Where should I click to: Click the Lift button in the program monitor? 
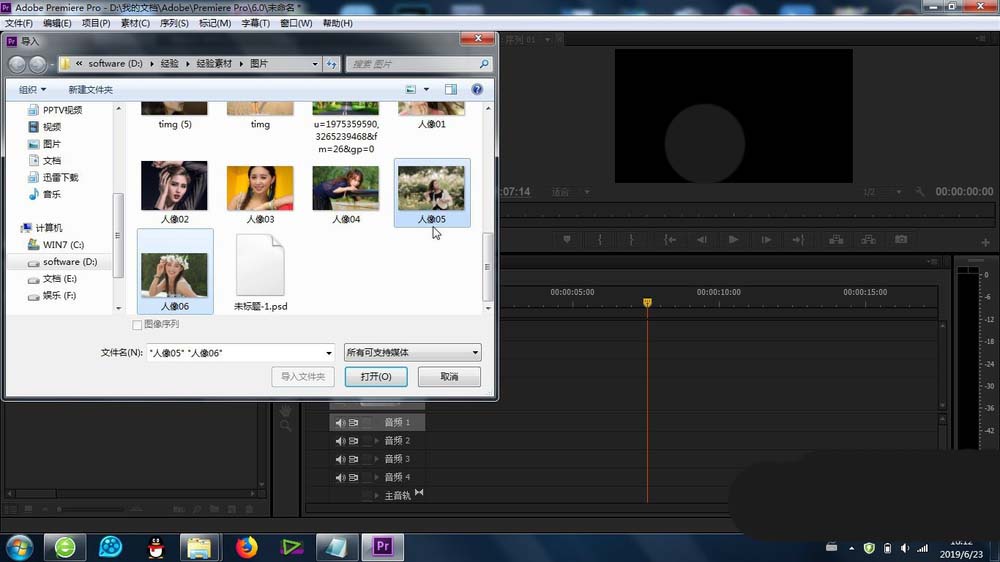836,240
